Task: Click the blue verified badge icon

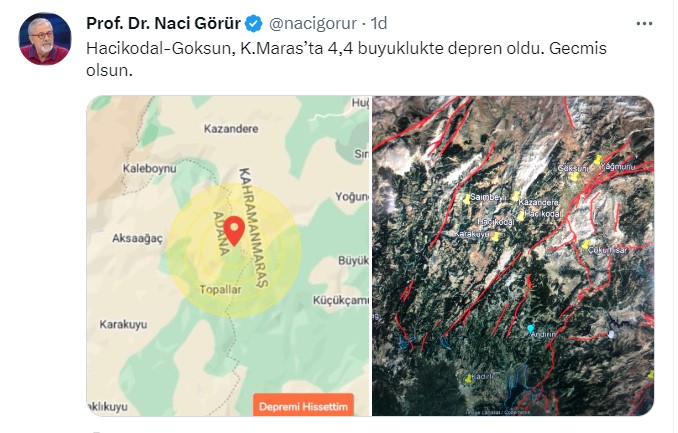Action: (x=254, y=24)
